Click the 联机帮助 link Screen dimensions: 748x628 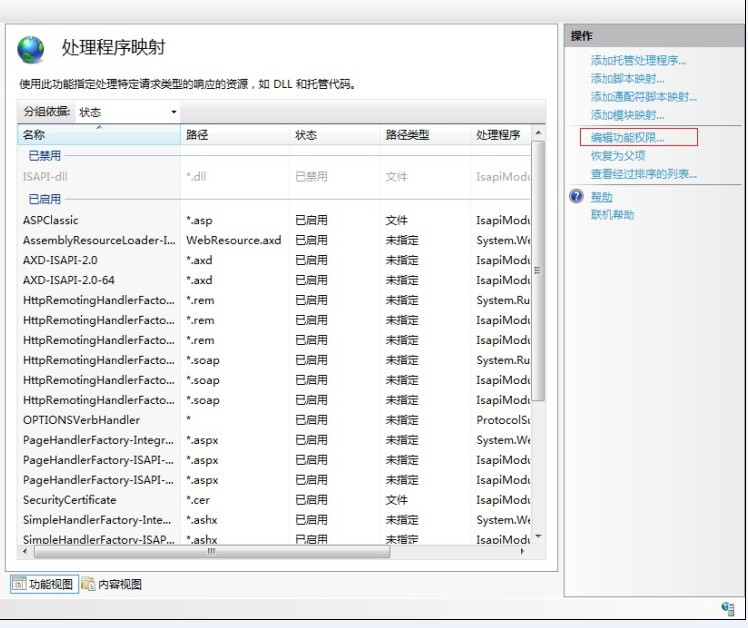coord(612,215)
